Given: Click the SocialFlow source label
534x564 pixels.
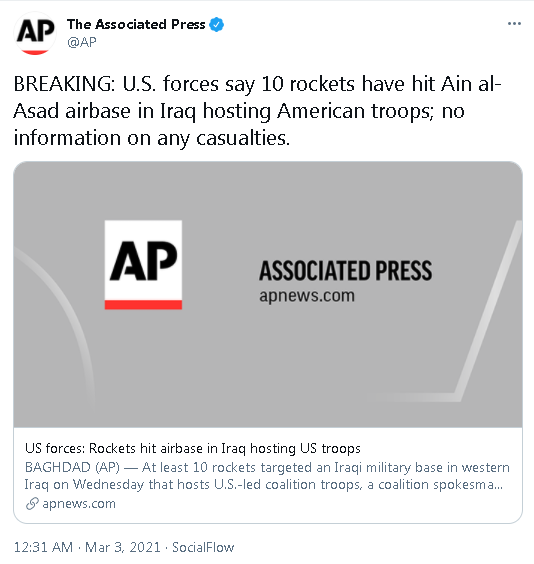Looking at the screenshot, I should tap(203, 547).
